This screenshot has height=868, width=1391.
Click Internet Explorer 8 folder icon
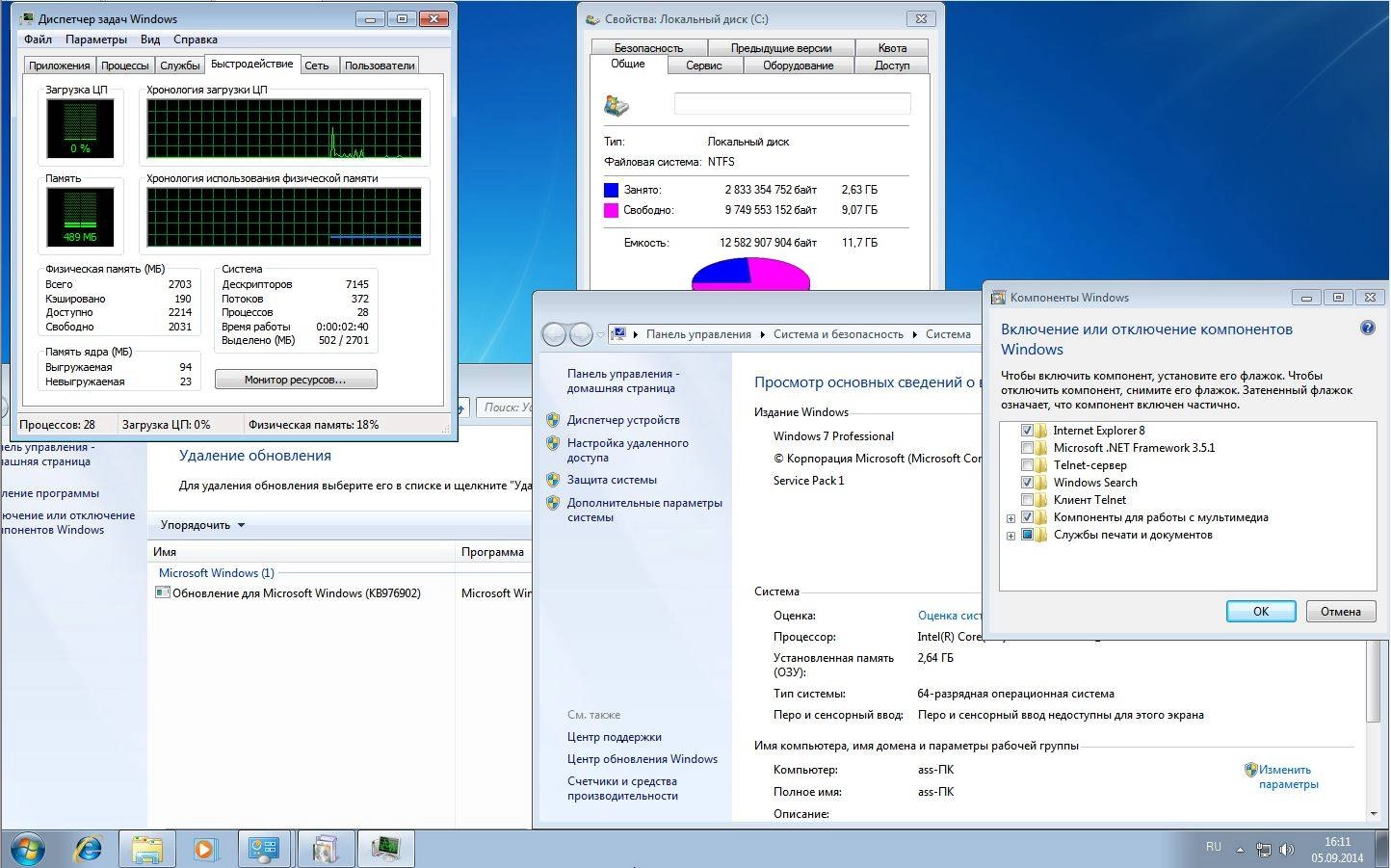(1041, 431)
